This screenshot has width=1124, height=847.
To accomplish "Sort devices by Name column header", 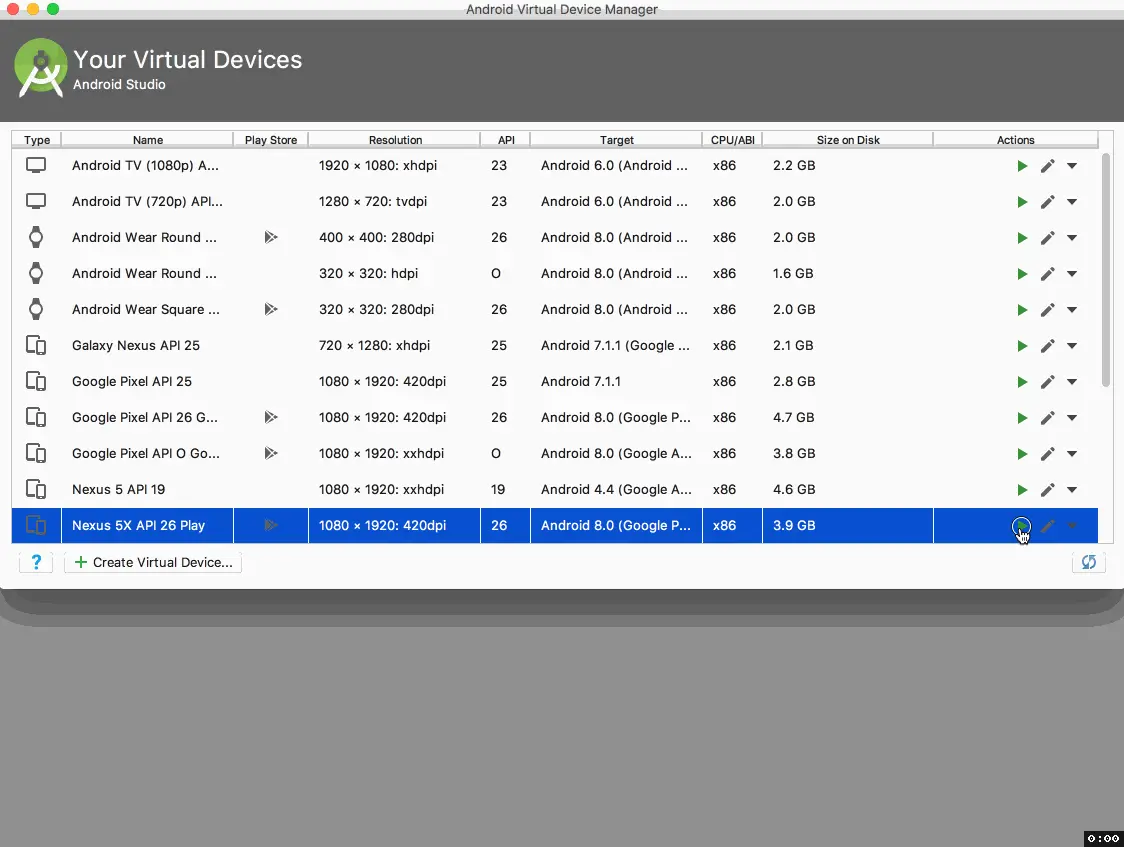I will click(148, 140).
